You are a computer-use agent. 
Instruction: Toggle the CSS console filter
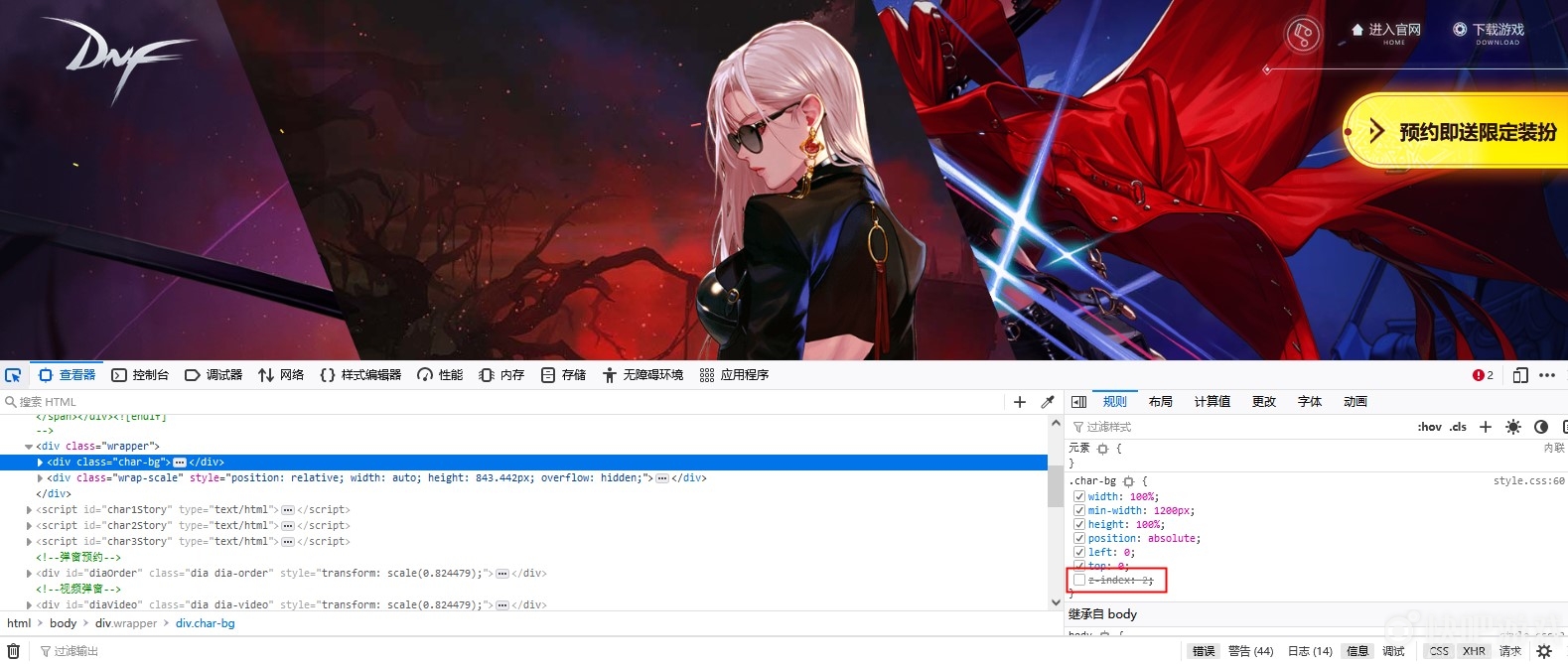pos(1439,651)
